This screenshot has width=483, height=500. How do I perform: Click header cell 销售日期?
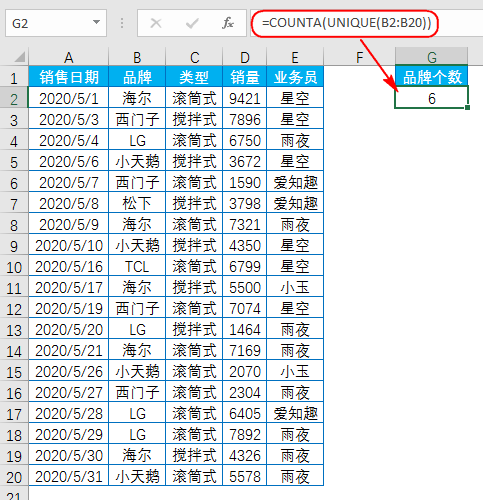pyautogui.click(x=69, y=76)
